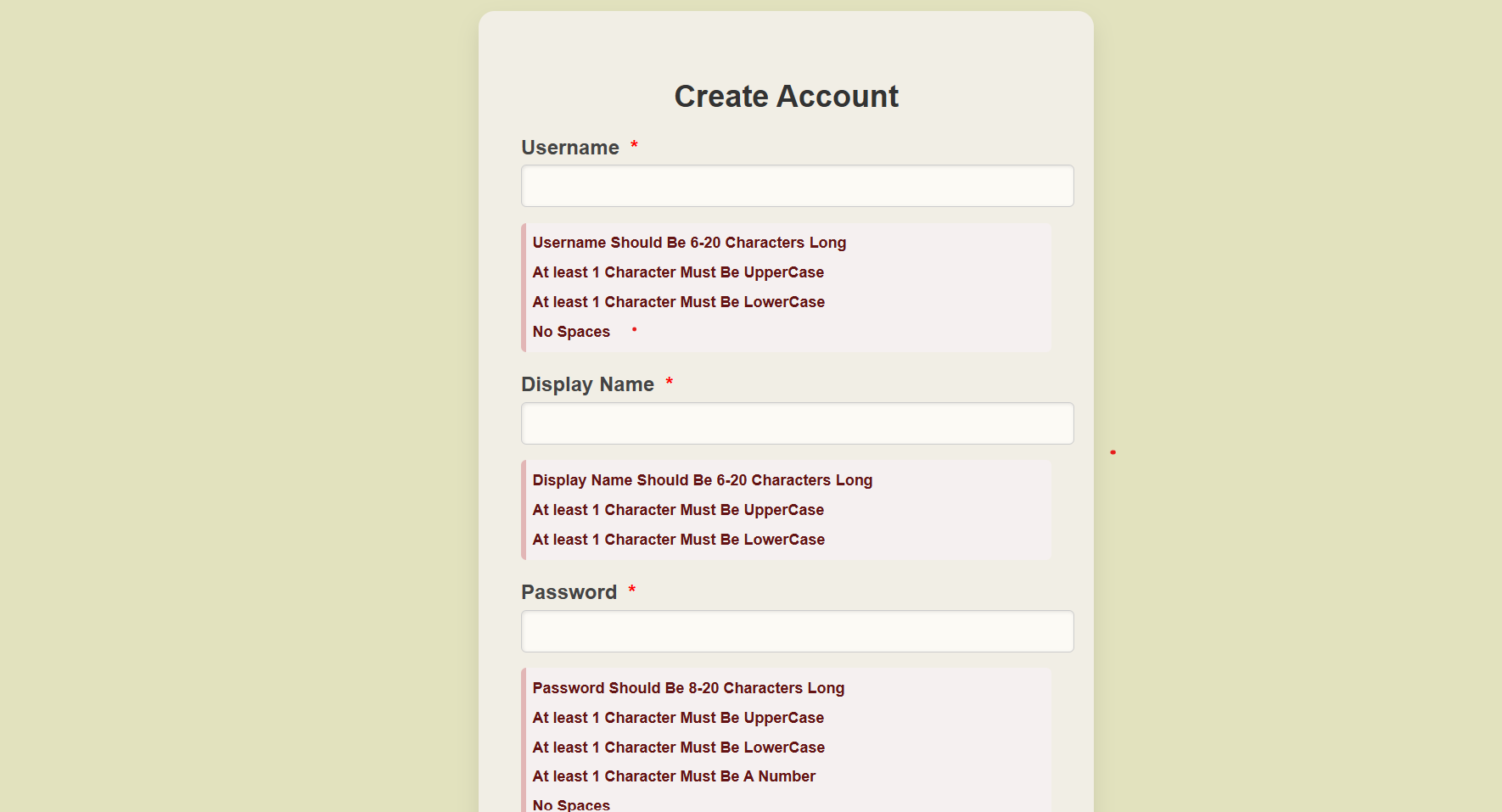Click the Username label
The image size is (1502, 812).
click(x=569, y=147)
